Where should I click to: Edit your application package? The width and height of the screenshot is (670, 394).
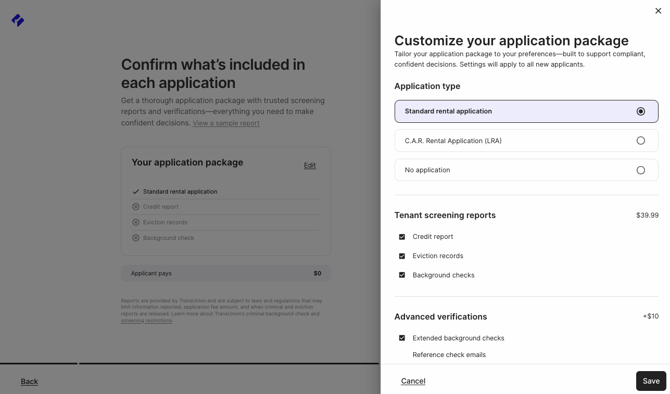(310, 165)
